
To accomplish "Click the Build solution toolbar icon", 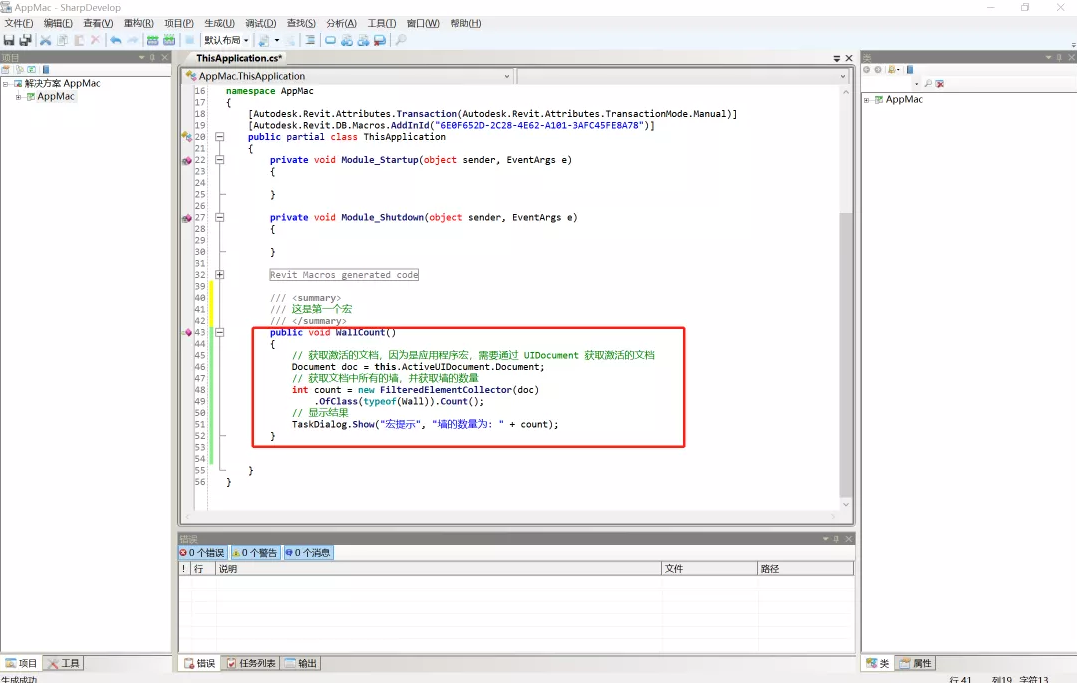I will [x=153, y=40].
